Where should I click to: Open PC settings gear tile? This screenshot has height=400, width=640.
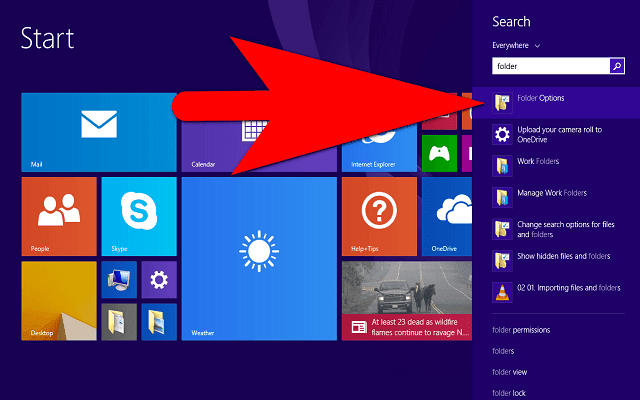pos(158,279)
